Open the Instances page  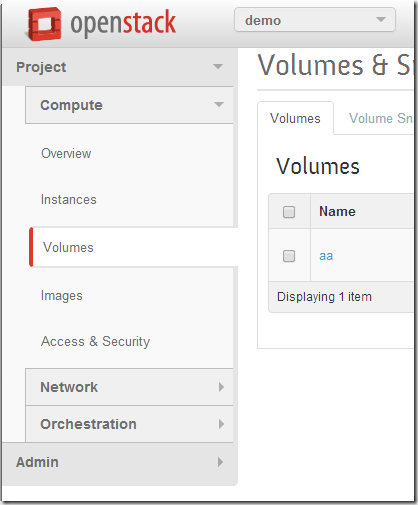pyautogui.click(x=69, y=199)
